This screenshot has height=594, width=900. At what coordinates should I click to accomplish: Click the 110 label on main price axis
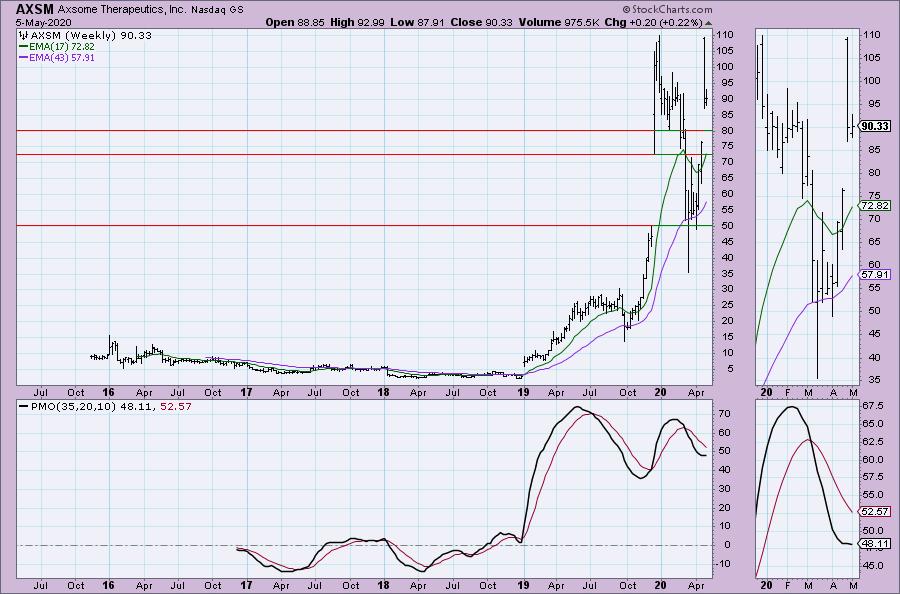[724, 34]
